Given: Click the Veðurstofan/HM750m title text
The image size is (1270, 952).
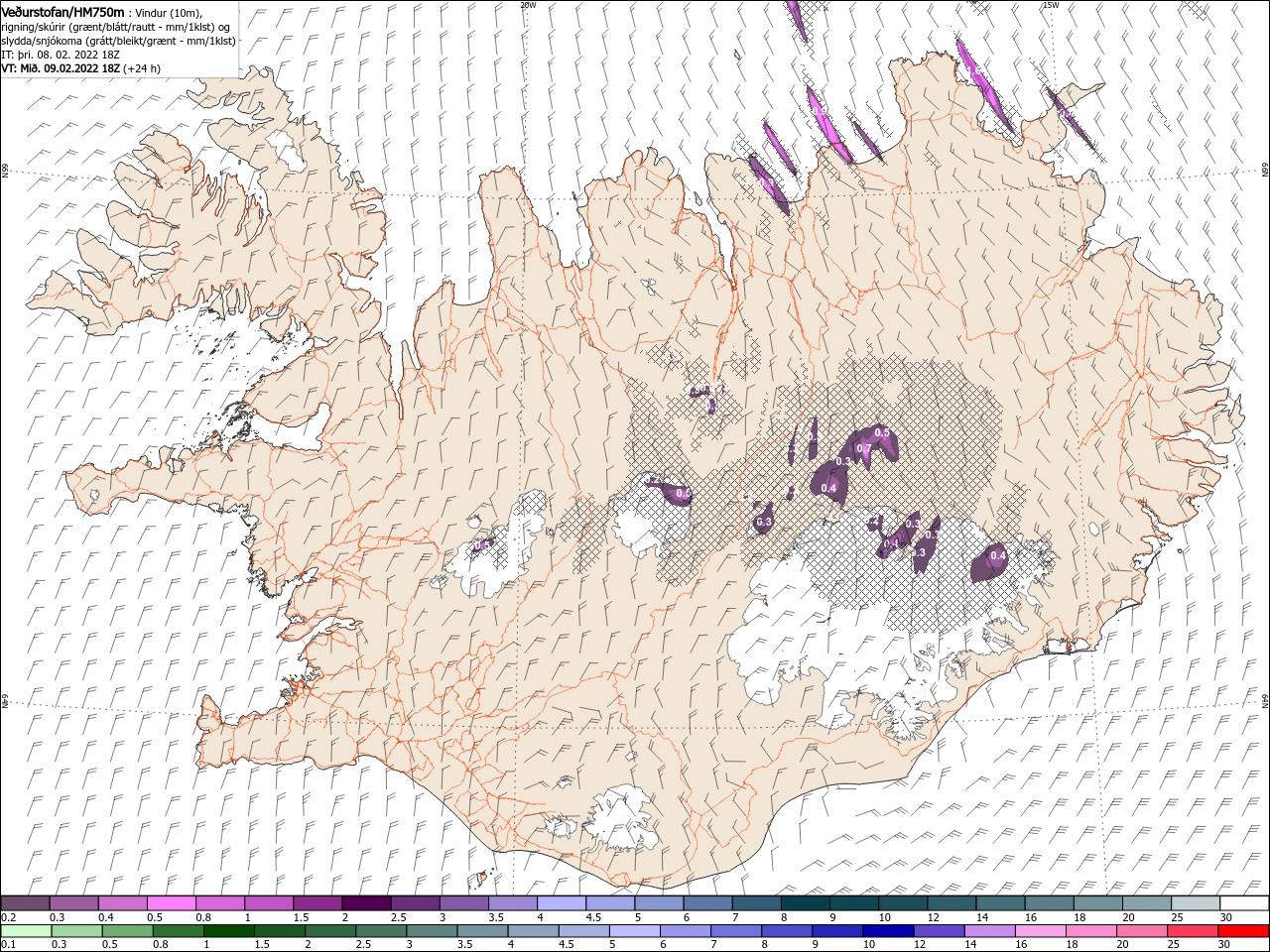Looking at the screenshot, I should point(63,12).
